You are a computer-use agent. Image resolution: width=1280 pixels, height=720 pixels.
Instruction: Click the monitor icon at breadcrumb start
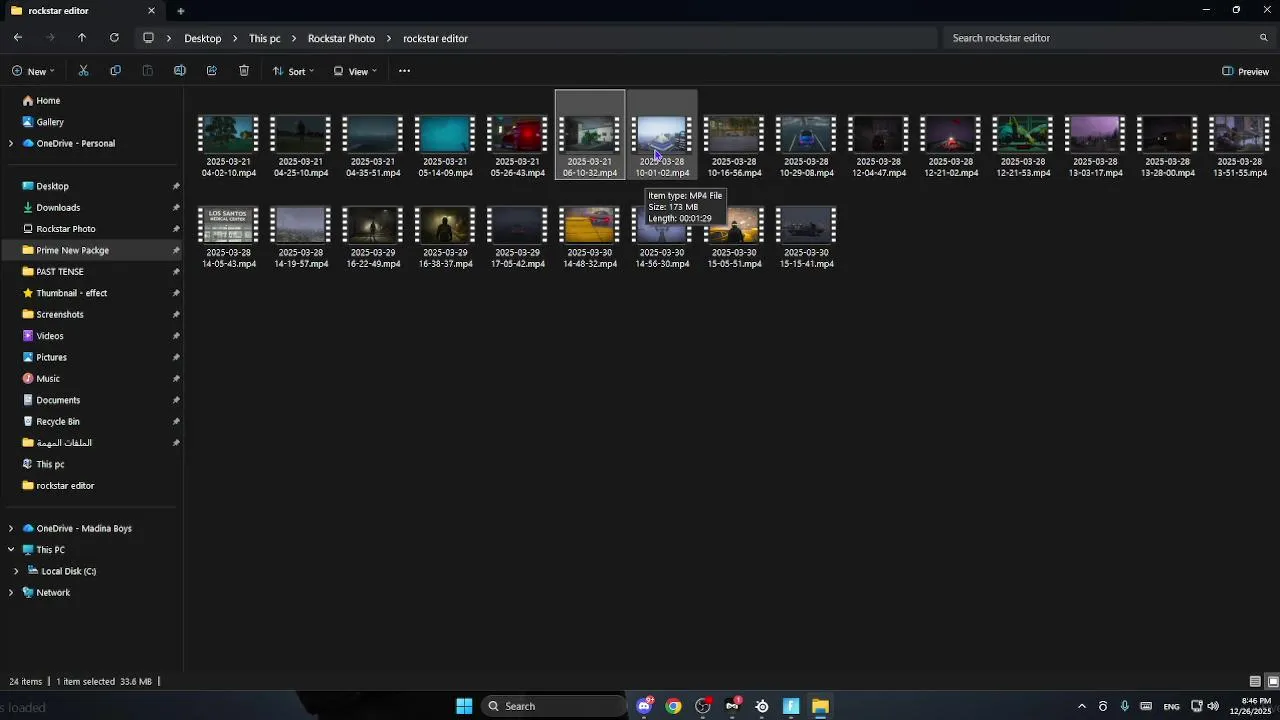[148, 38]
